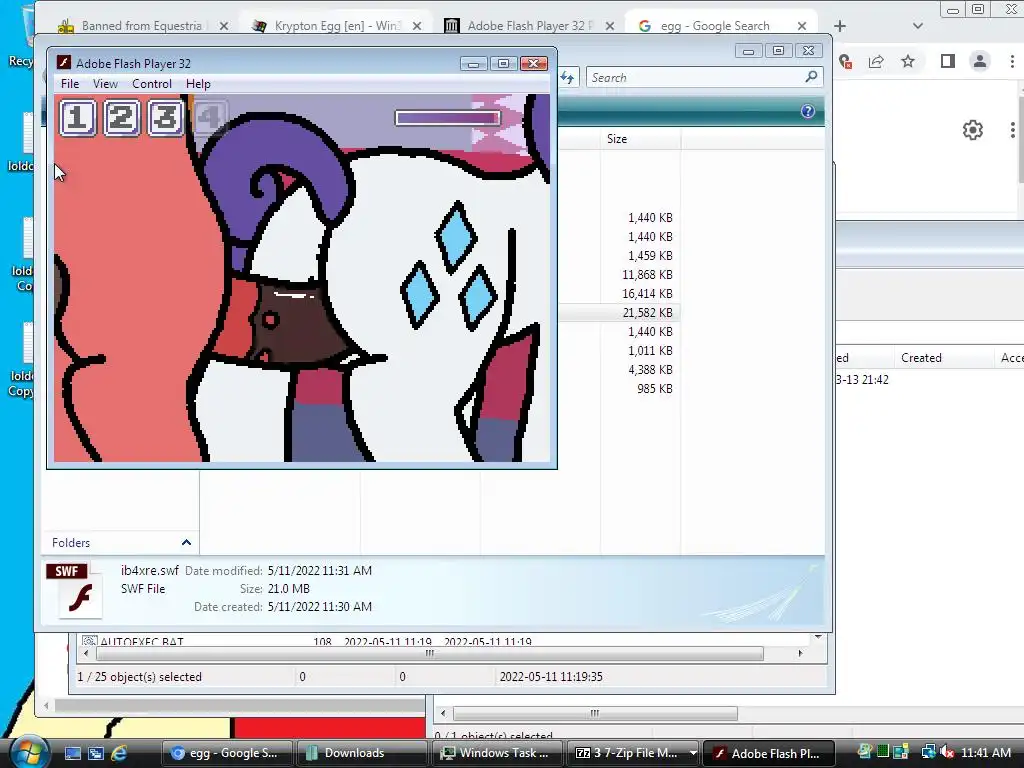Viewport: 1024px width, 768px height.
Task: Click magnifier icon in Explorer search box
Action: pyautogui.click(x=811, y=77)
